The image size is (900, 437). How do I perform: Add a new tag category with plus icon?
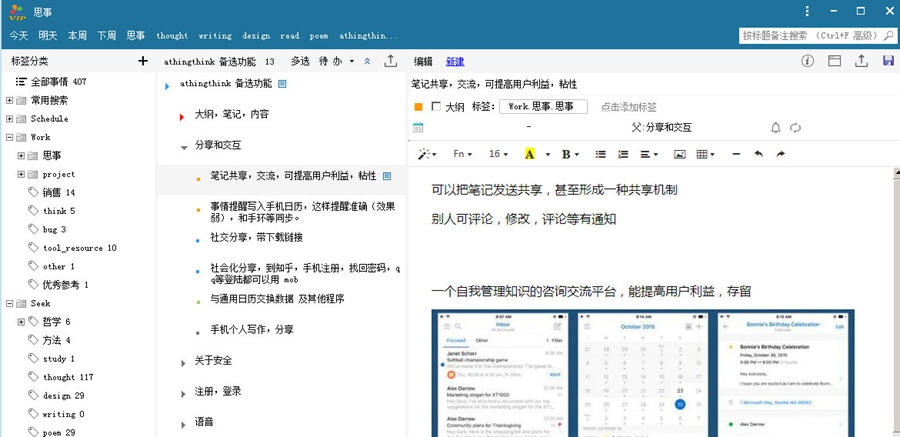[143, 61]
